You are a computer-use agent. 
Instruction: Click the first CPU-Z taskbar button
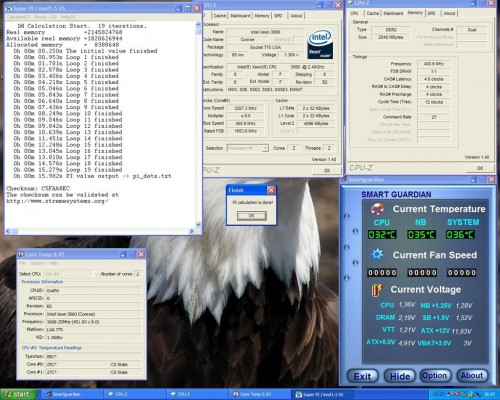pos(134,394)
